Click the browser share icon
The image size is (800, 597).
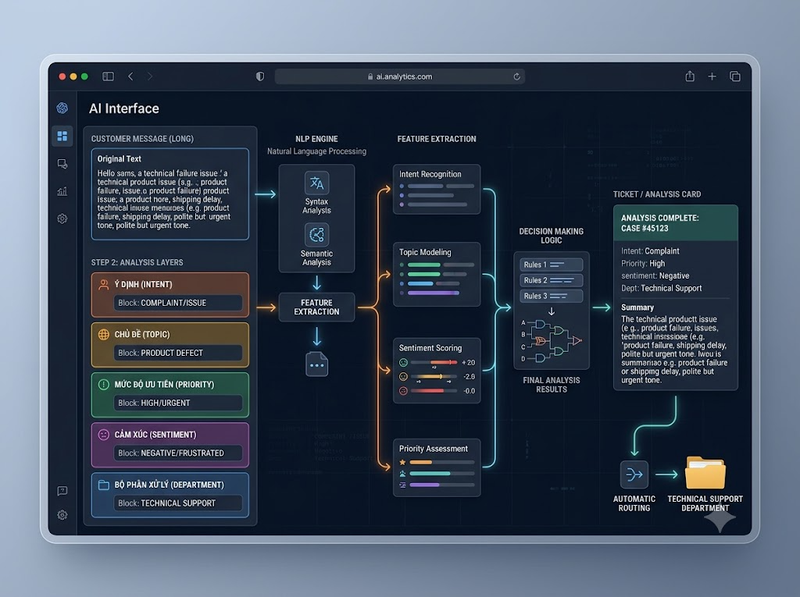click(x=690, y=77)
